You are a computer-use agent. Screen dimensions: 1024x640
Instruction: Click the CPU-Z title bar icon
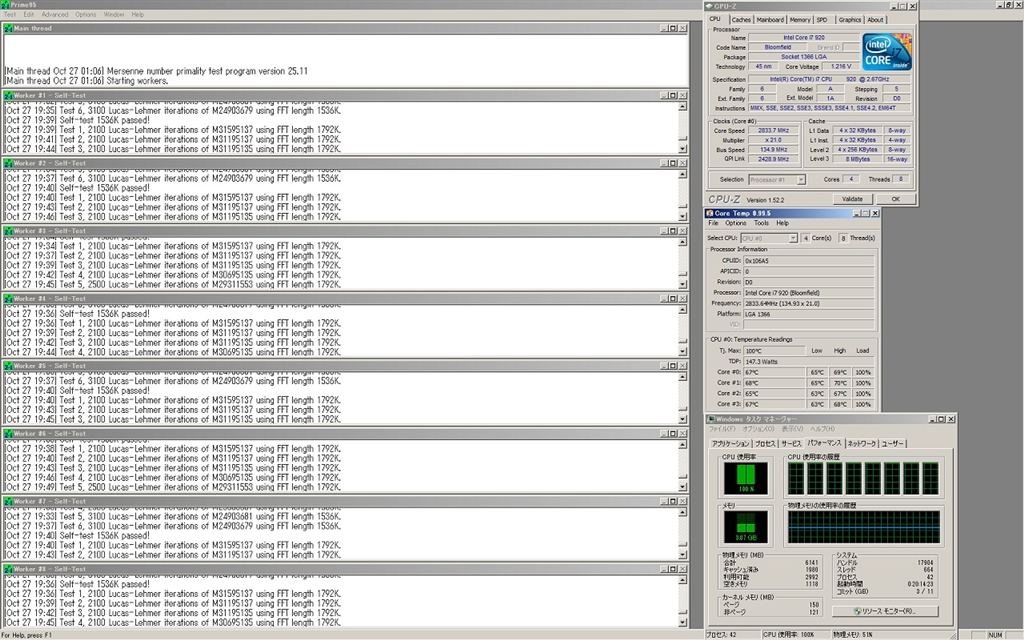(710, 7)
